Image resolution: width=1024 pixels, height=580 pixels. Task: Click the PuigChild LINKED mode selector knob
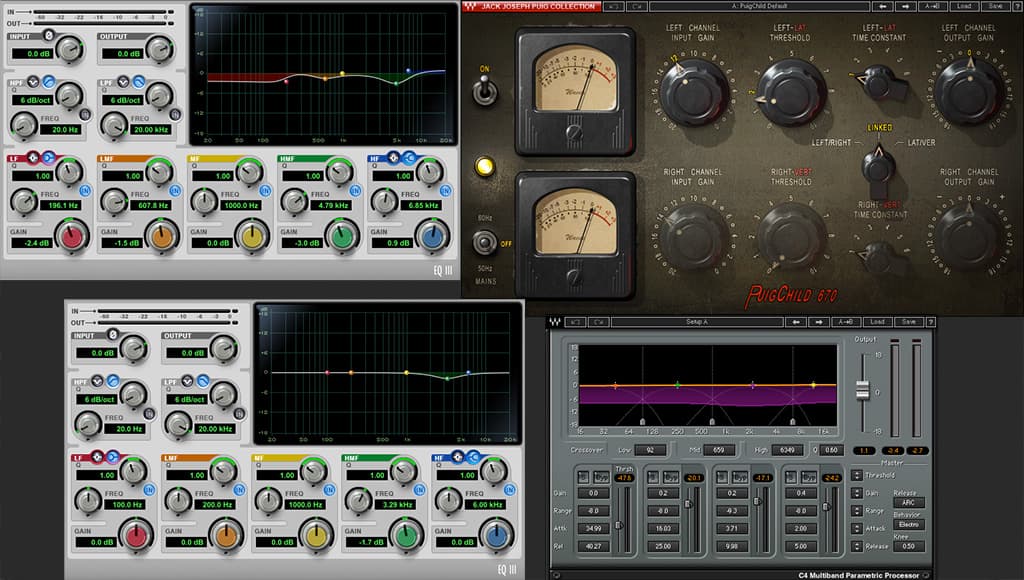878,165
